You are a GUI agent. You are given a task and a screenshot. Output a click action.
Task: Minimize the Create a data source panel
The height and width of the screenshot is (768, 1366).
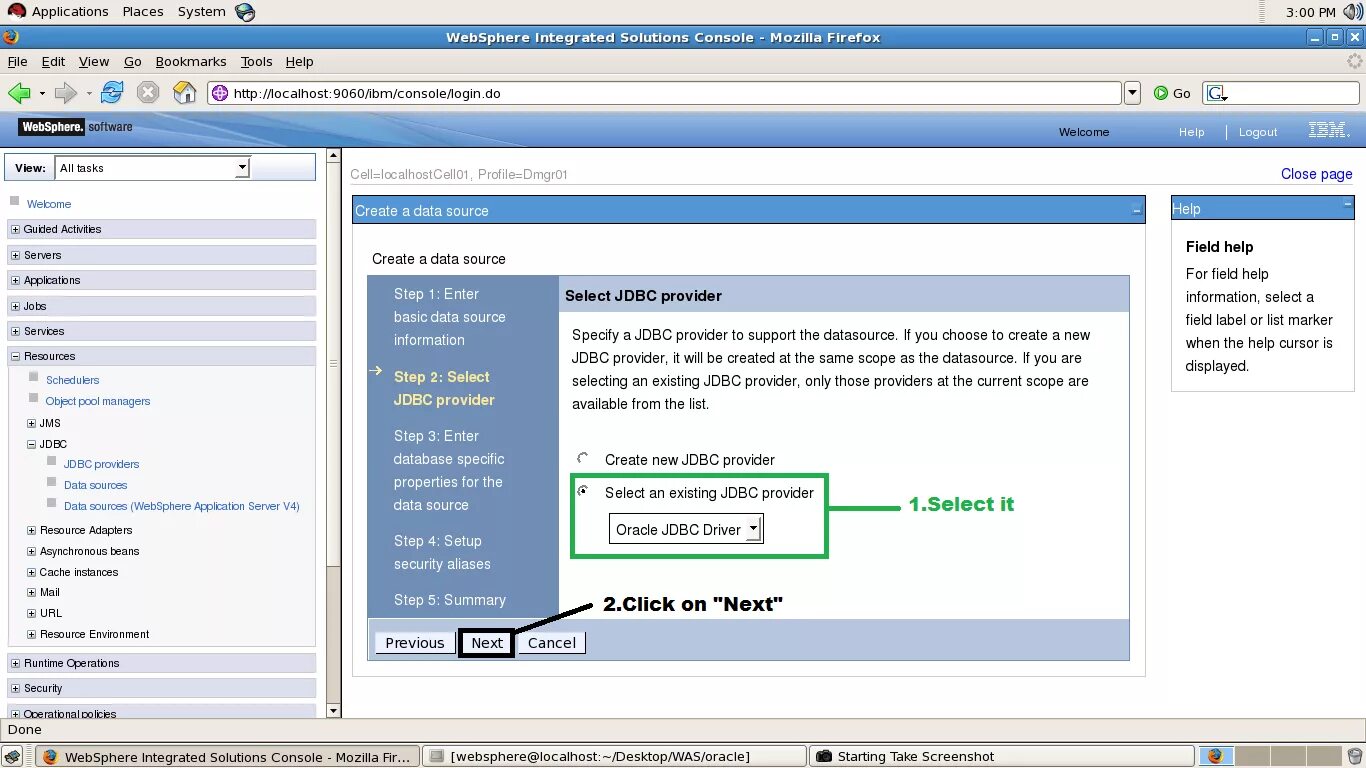pyautogui.click(x=1137, y=210)
